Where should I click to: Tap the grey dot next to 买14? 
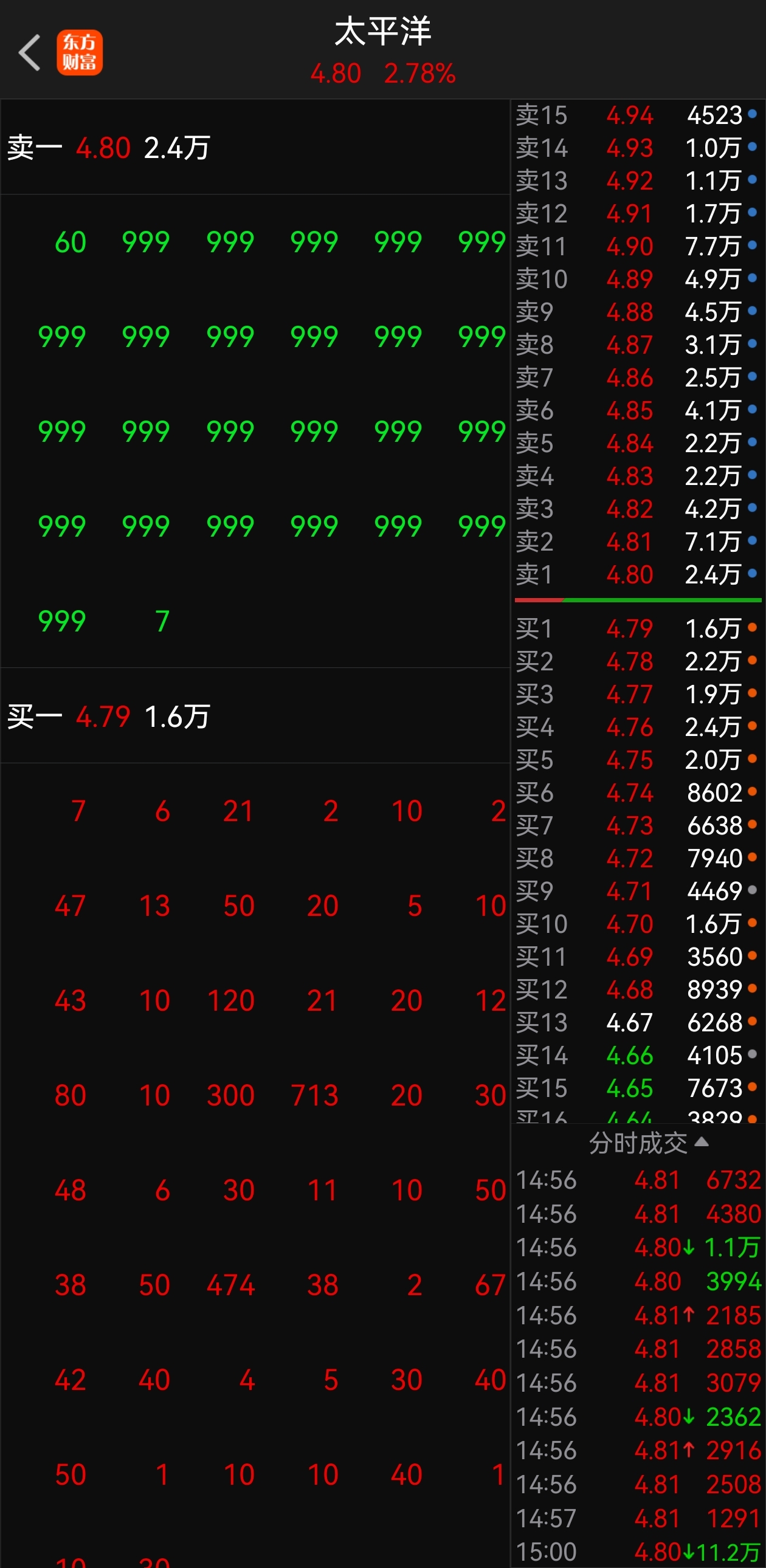point(753,1054)
